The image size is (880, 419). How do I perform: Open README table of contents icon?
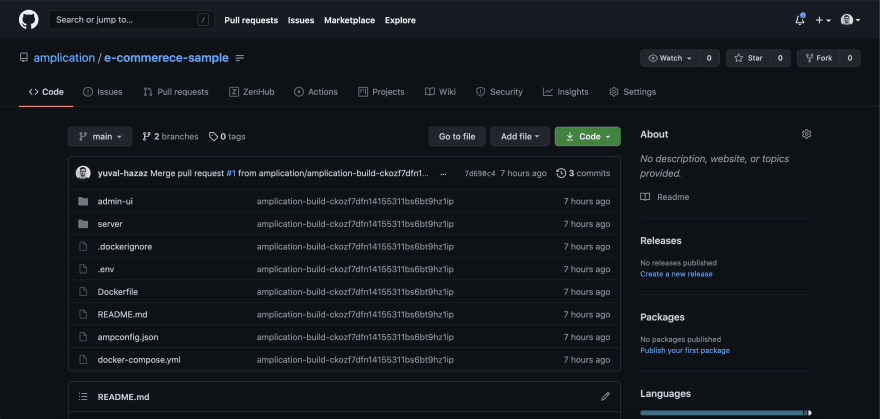click(83, 397)
